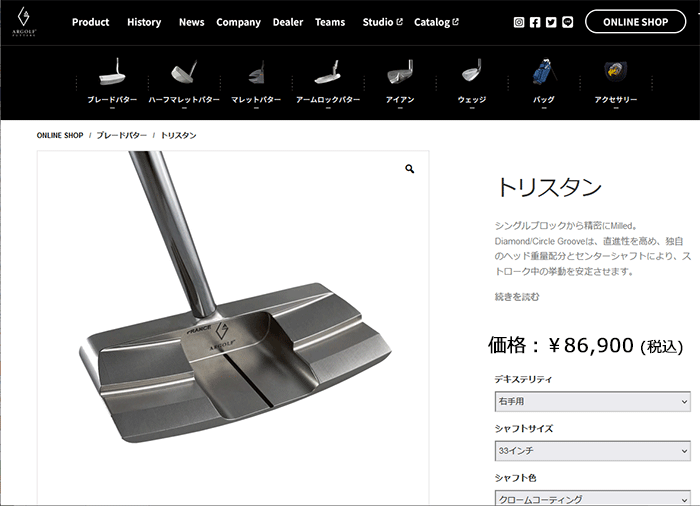Go to ONLINE SHOP breadcrumb
700x506 pixels.
tap(60, 135)
